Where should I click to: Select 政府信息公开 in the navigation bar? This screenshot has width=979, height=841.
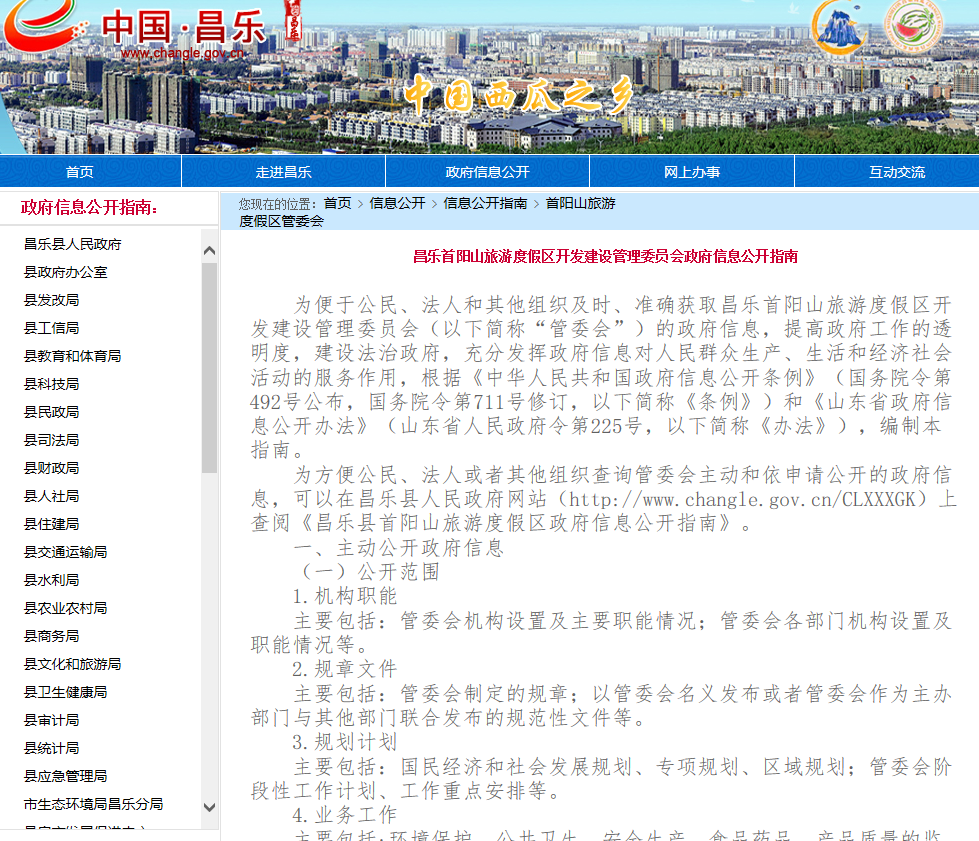click(487, 172)
